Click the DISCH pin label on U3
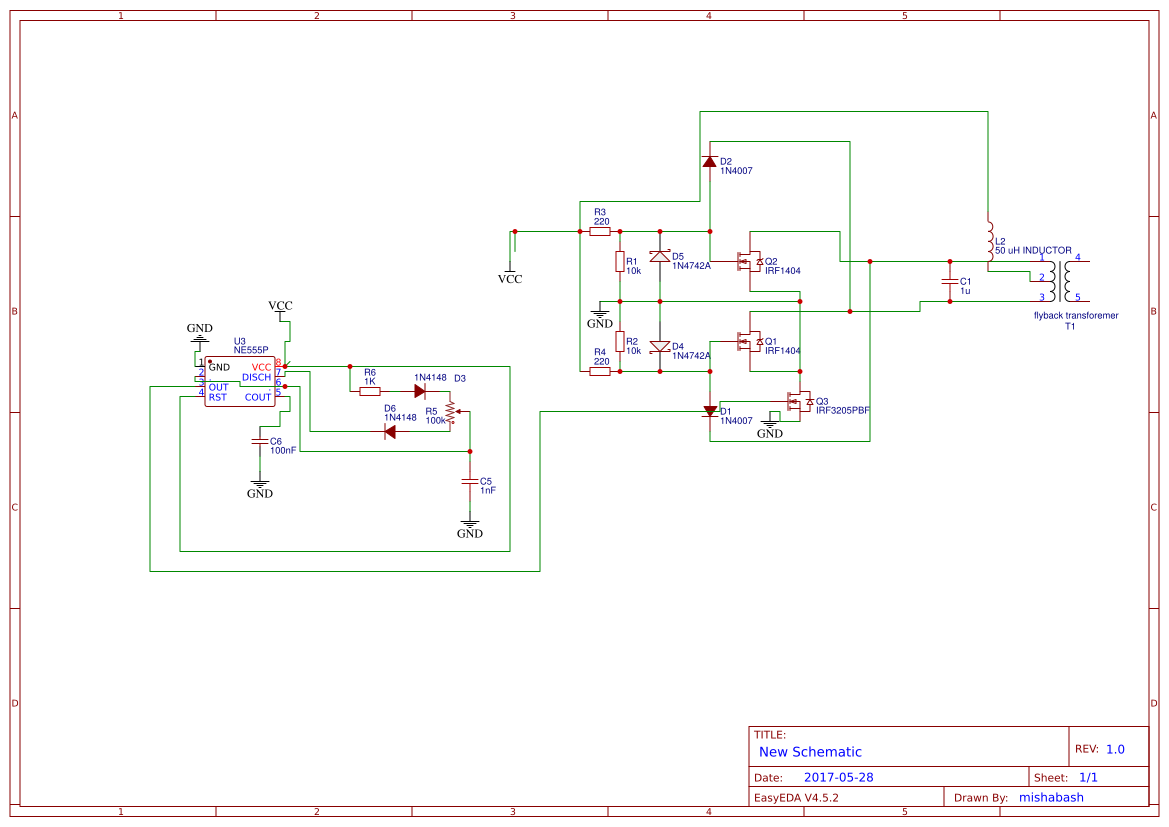Image resolution: width=1169 pixels, height=827 pixels. [258, 377]
